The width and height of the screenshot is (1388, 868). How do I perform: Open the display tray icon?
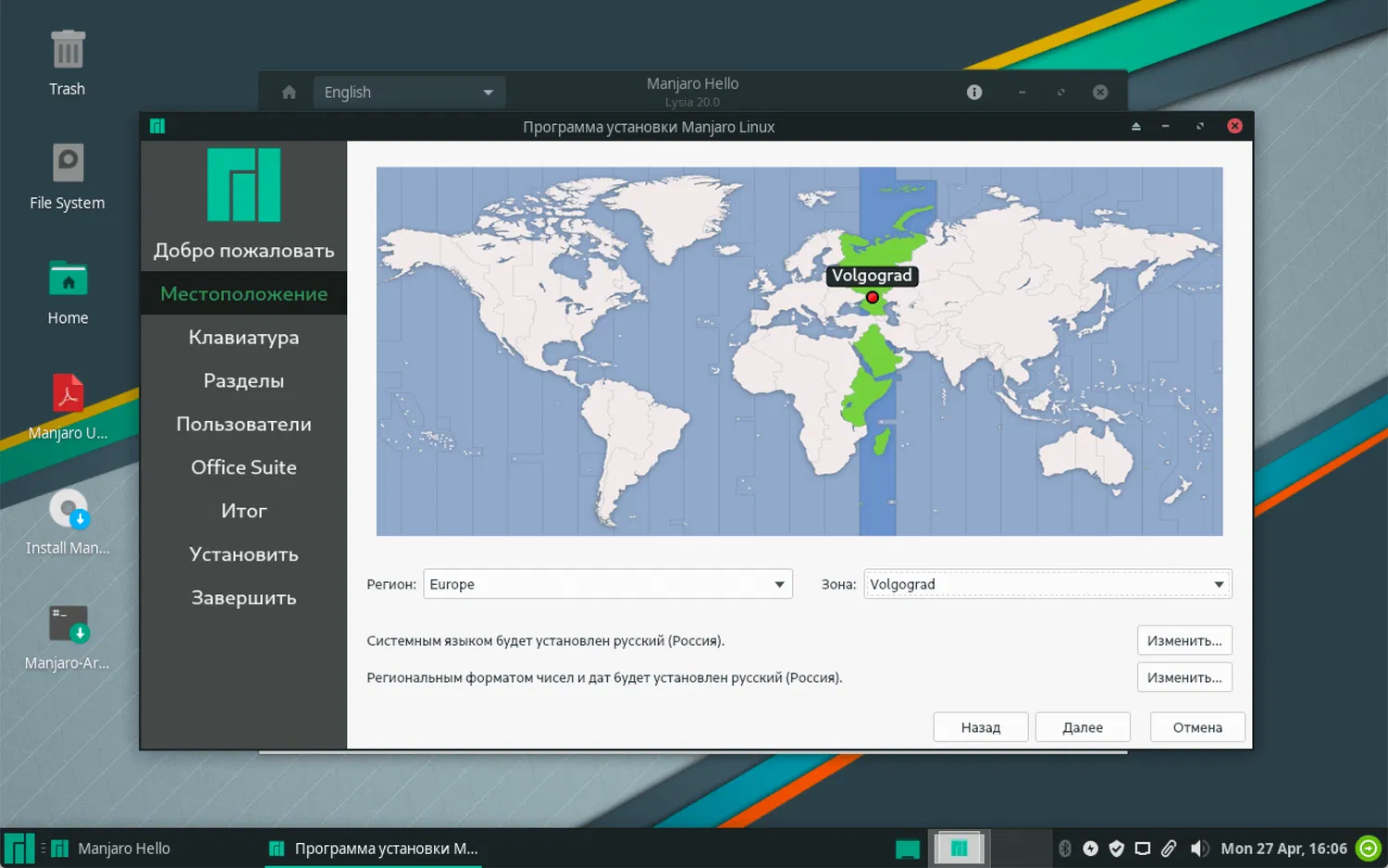[1143, 848]
